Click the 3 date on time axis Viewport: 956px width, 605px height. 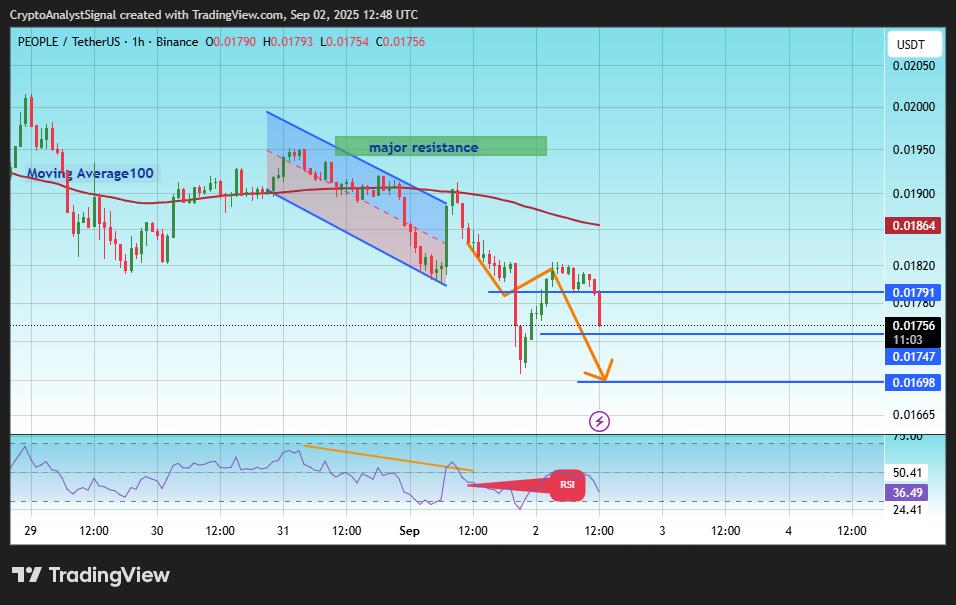pos(662,531)
